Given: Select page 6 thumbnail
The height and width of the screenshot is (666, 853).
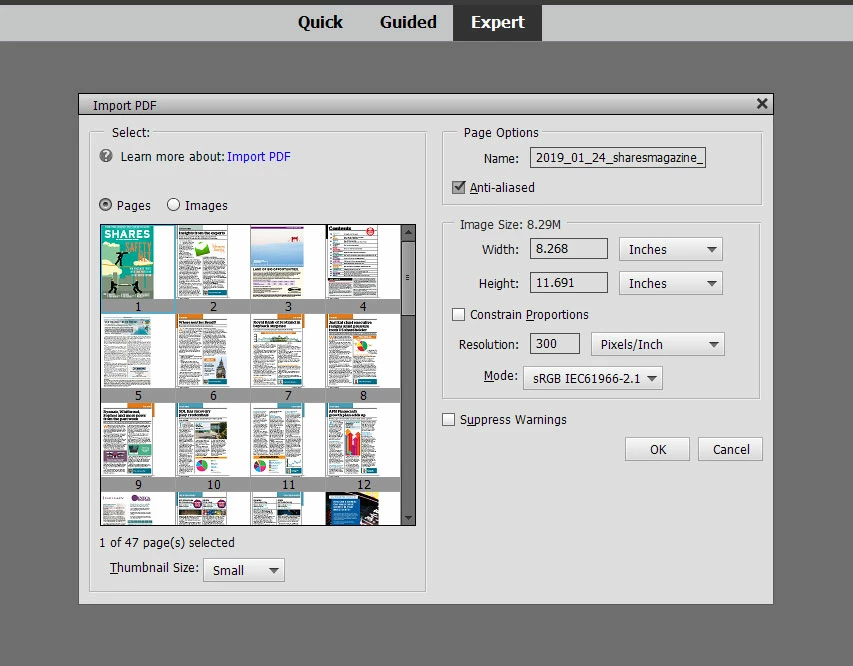Looking at the screenshot, I should pyautogui.click(x=213, y=358).
